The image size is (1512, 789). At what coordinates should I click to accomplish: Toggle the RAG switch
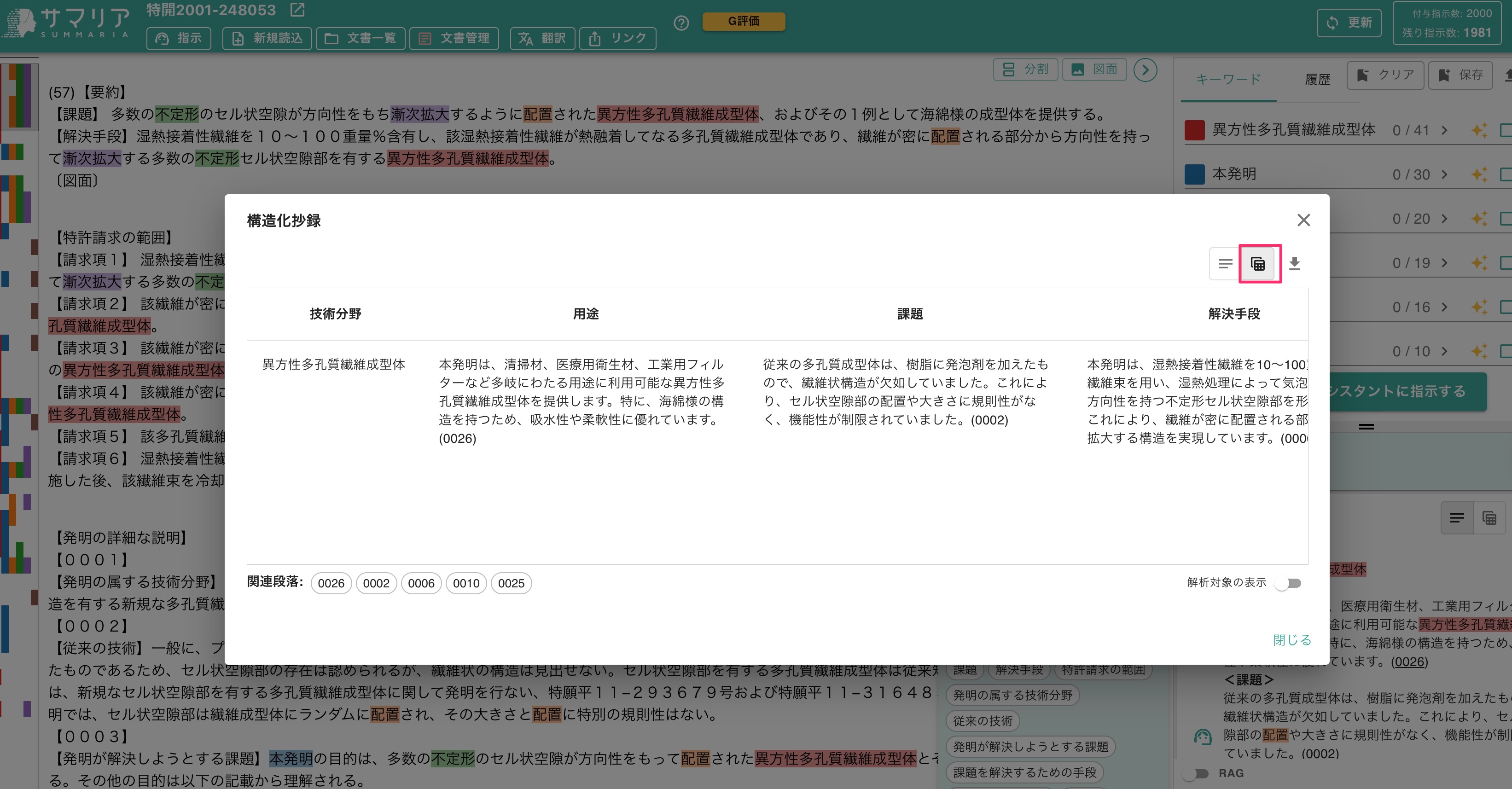(x=1195, y=773)
